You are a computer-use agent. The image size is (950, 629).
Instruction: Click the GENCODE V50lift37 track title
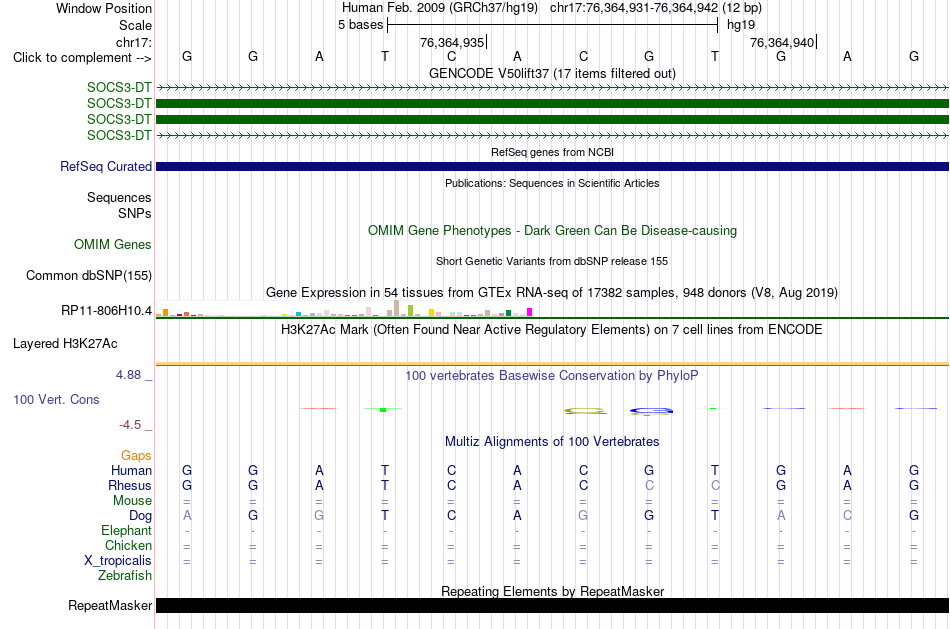click(x=552, y=73)
